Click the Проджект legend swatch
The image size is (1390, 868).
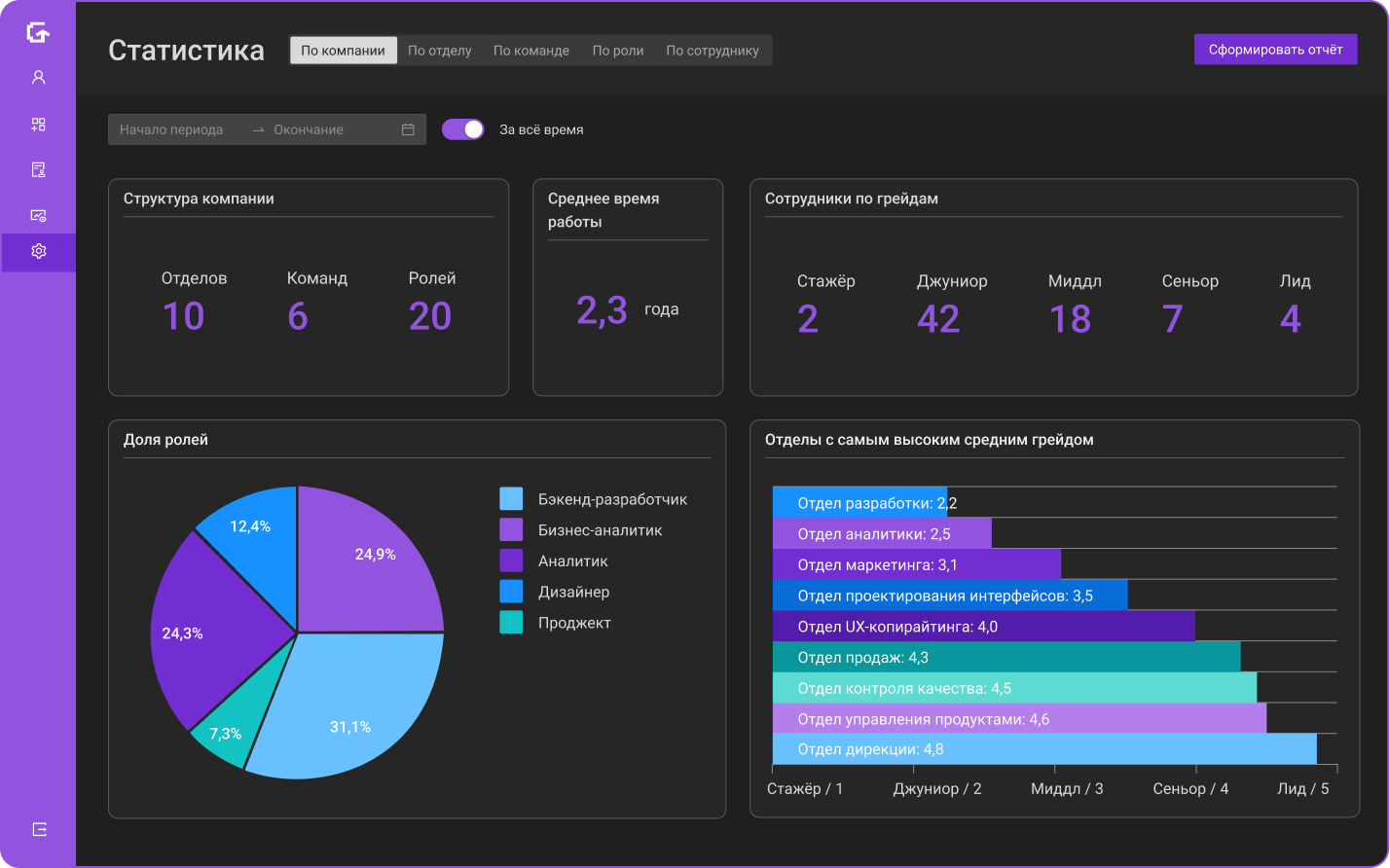pos(512,623)
